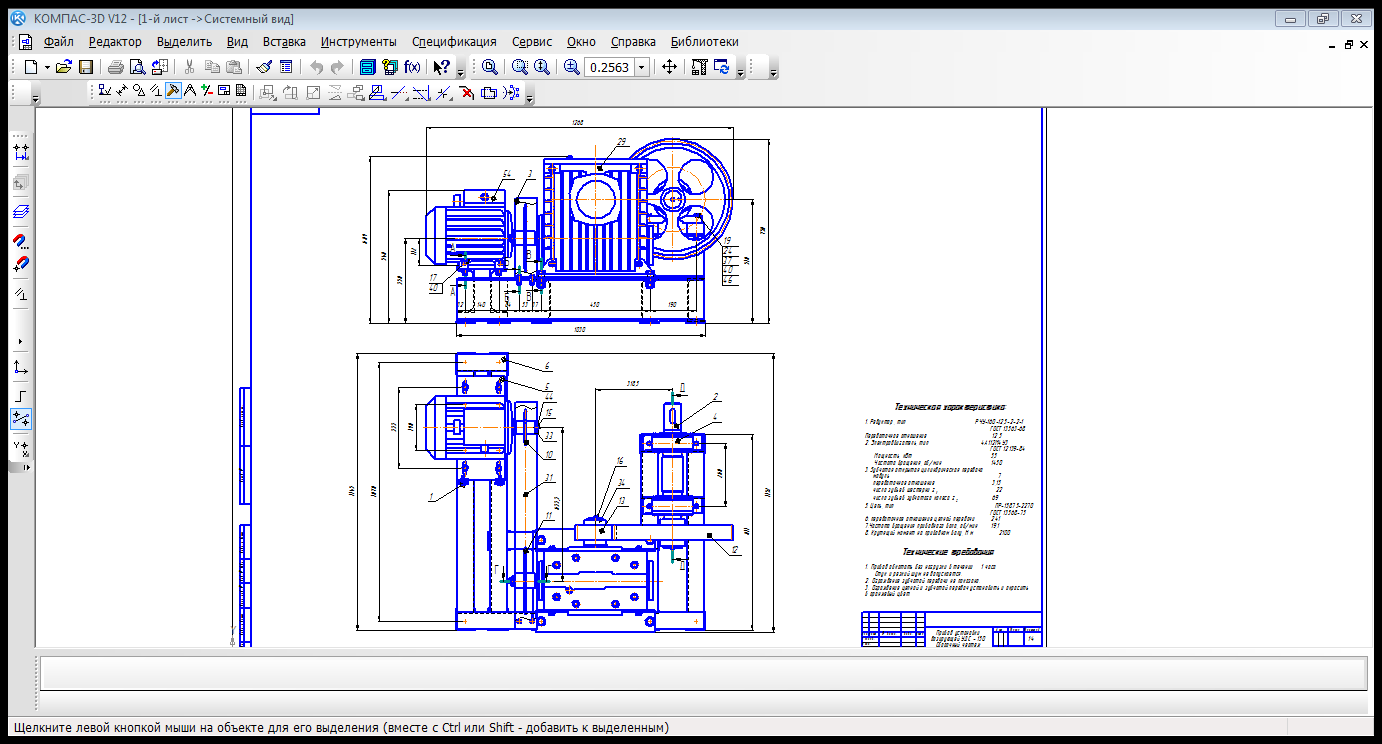Click the f(x) variables icon
Image resolution: width=1382 pixels, height=744 pixels.
click(x=412, y=67)
